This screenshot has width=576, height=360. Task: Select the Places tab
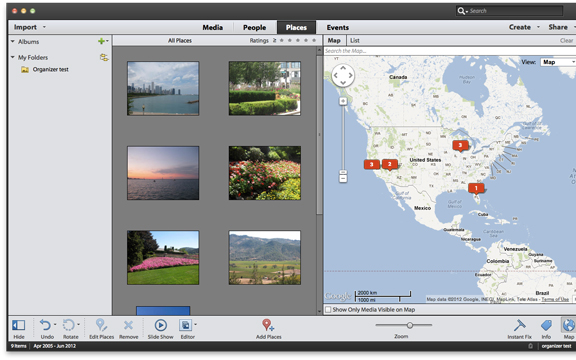[296, 28]
